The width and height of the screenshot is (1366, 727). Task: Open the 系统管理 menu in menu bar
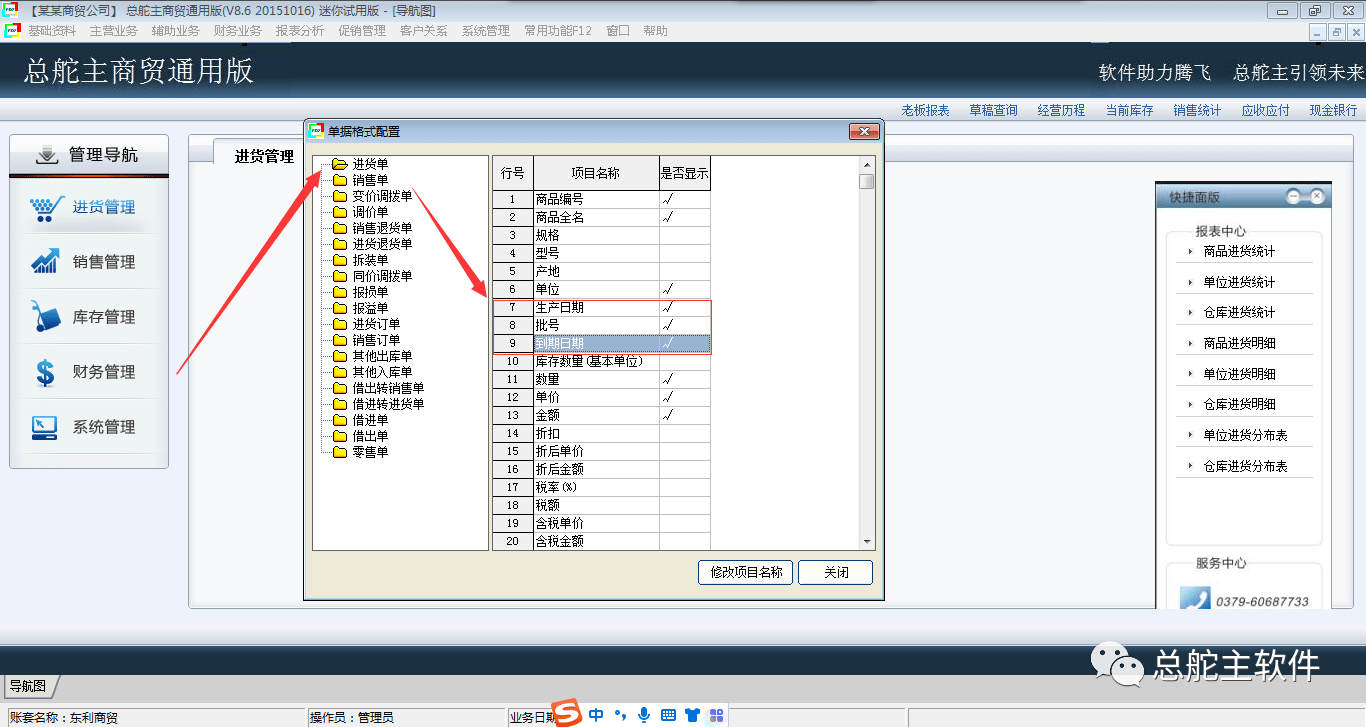[x=486, y=31]
